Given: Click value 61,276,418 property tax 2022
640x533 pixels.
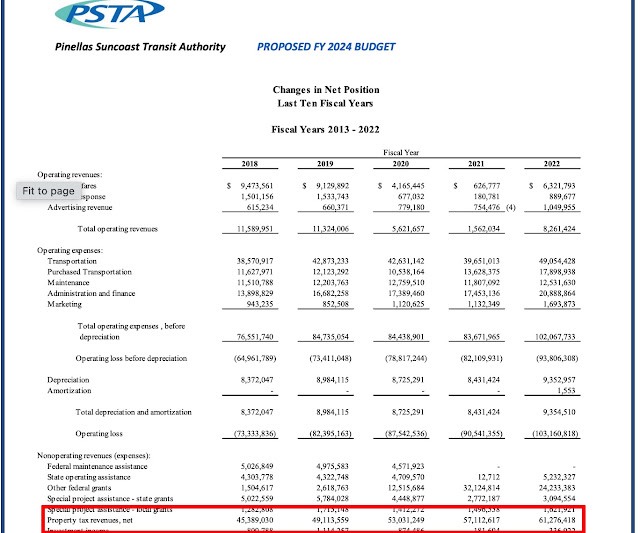Looking at the screenshot, I should coord(557,520).
